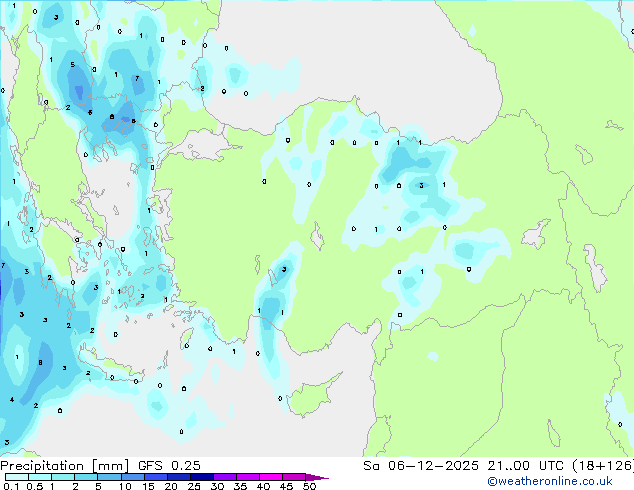This screenshot has width=634, height=490.
Task: Choose the blue swatch between 10 and 15
Action: coord(132,477)
